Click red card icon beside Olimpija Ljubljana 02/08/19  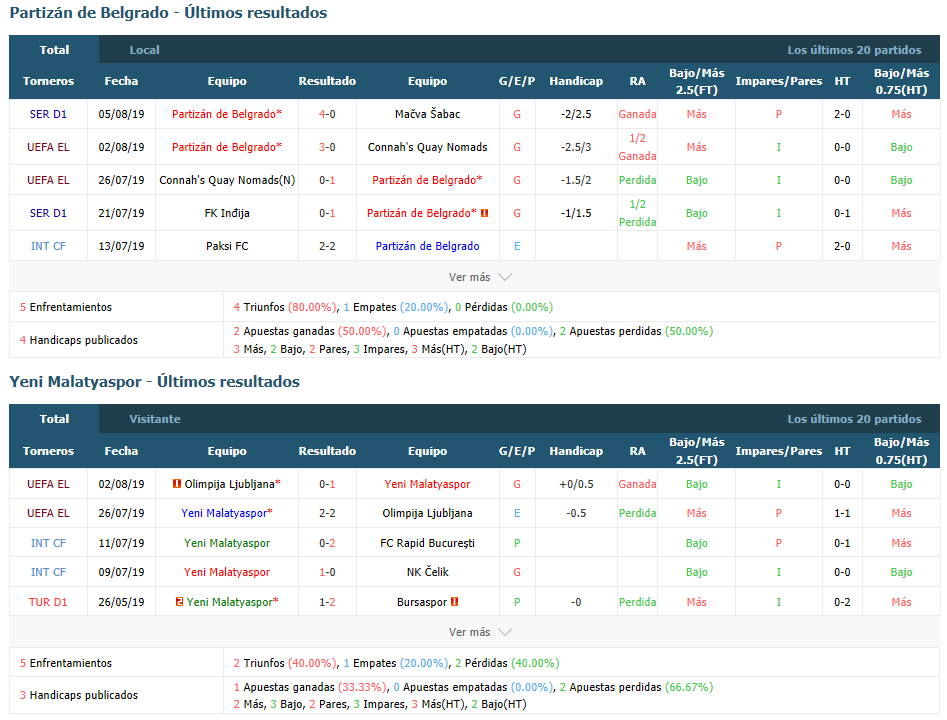pos(177,483)
